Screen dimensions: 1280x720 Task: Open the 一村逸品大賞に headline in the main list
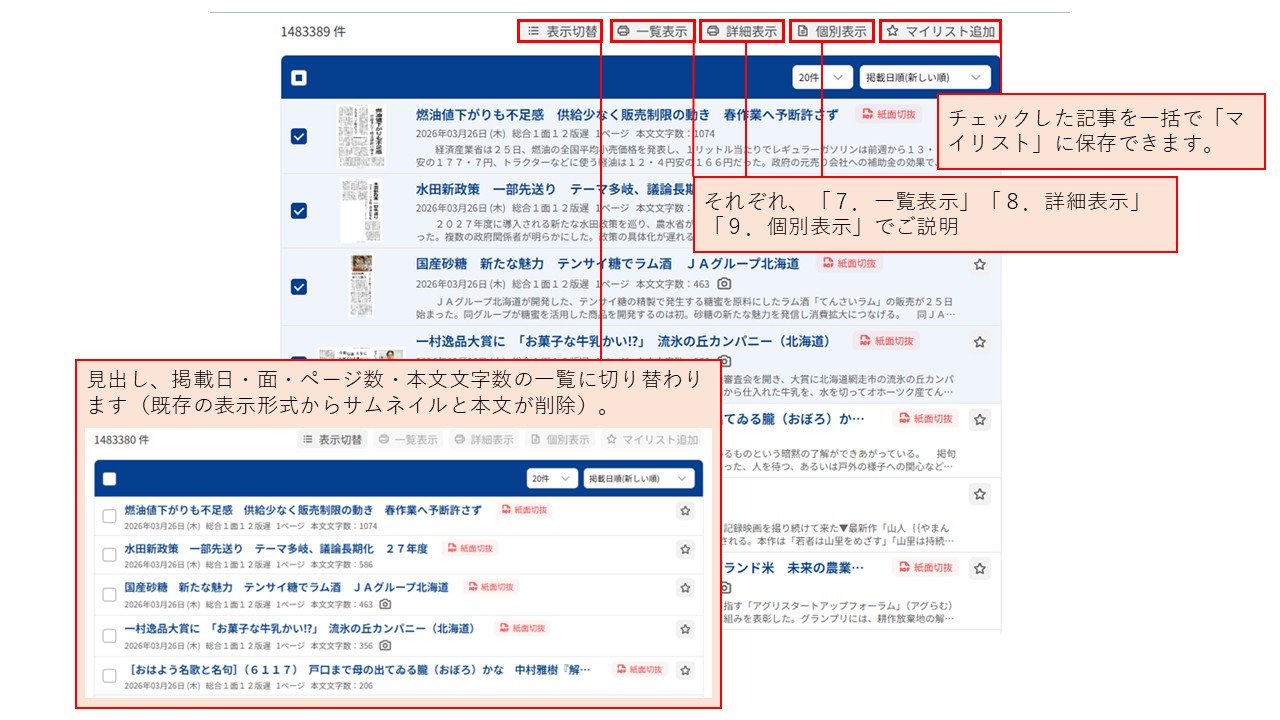[x=623, y=341]
